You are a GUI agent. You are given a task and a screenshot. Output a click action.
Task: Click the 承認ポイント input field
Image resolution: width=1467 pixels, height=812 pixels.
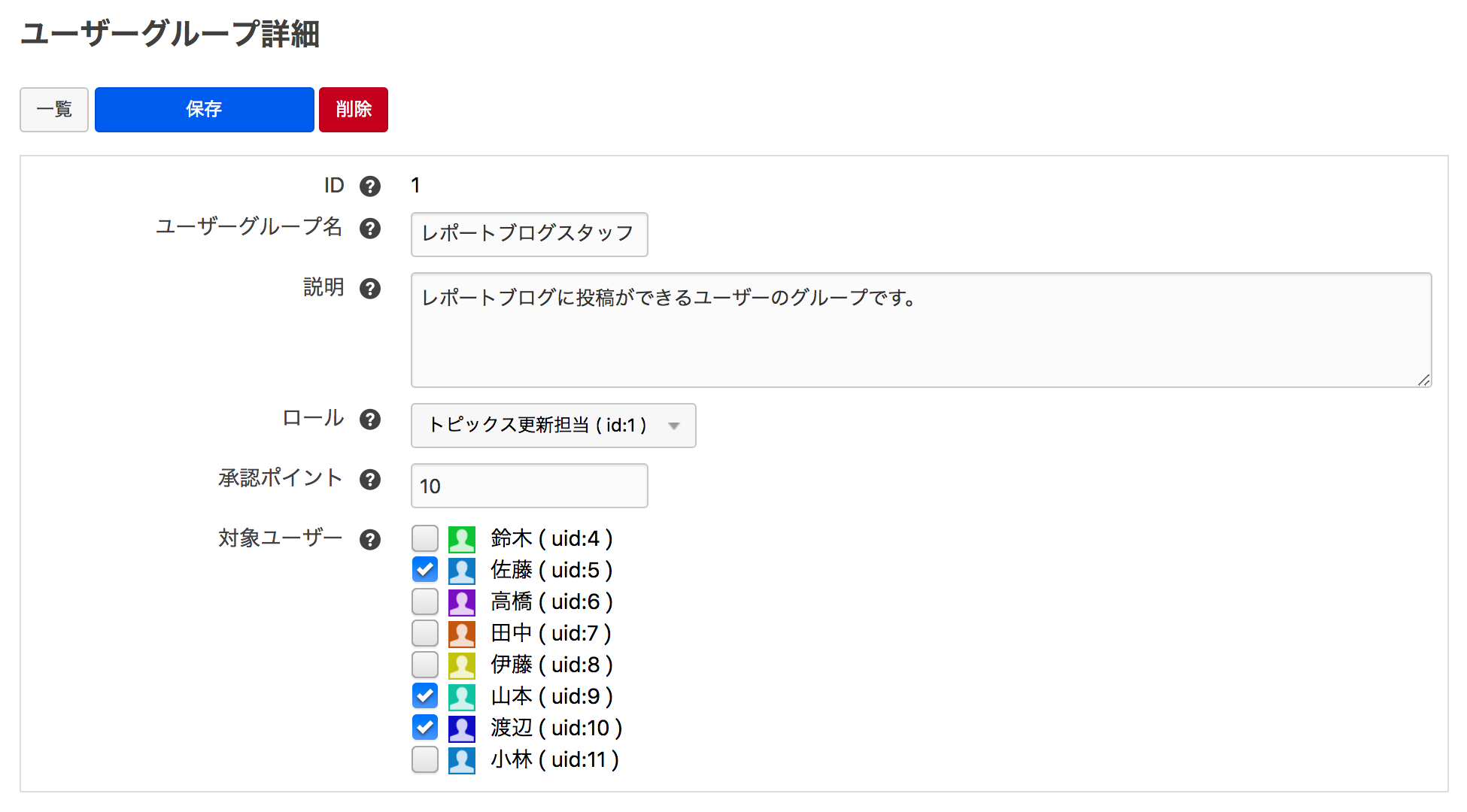click(x=529, y=486)
